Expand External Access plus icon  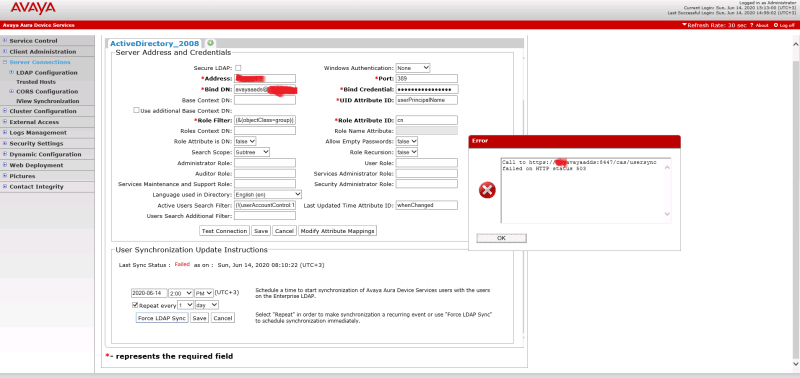click(5, 122)
